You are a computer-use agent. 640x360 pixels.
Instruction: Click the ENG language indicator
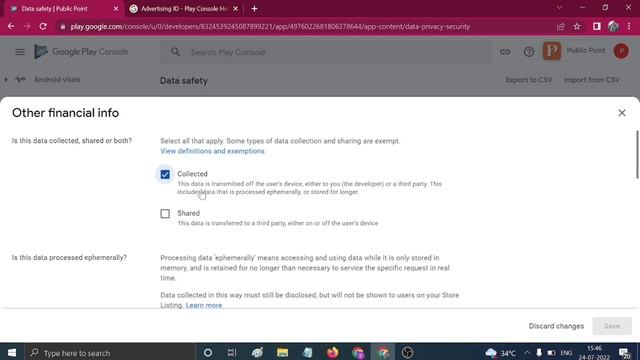point(566,353)
